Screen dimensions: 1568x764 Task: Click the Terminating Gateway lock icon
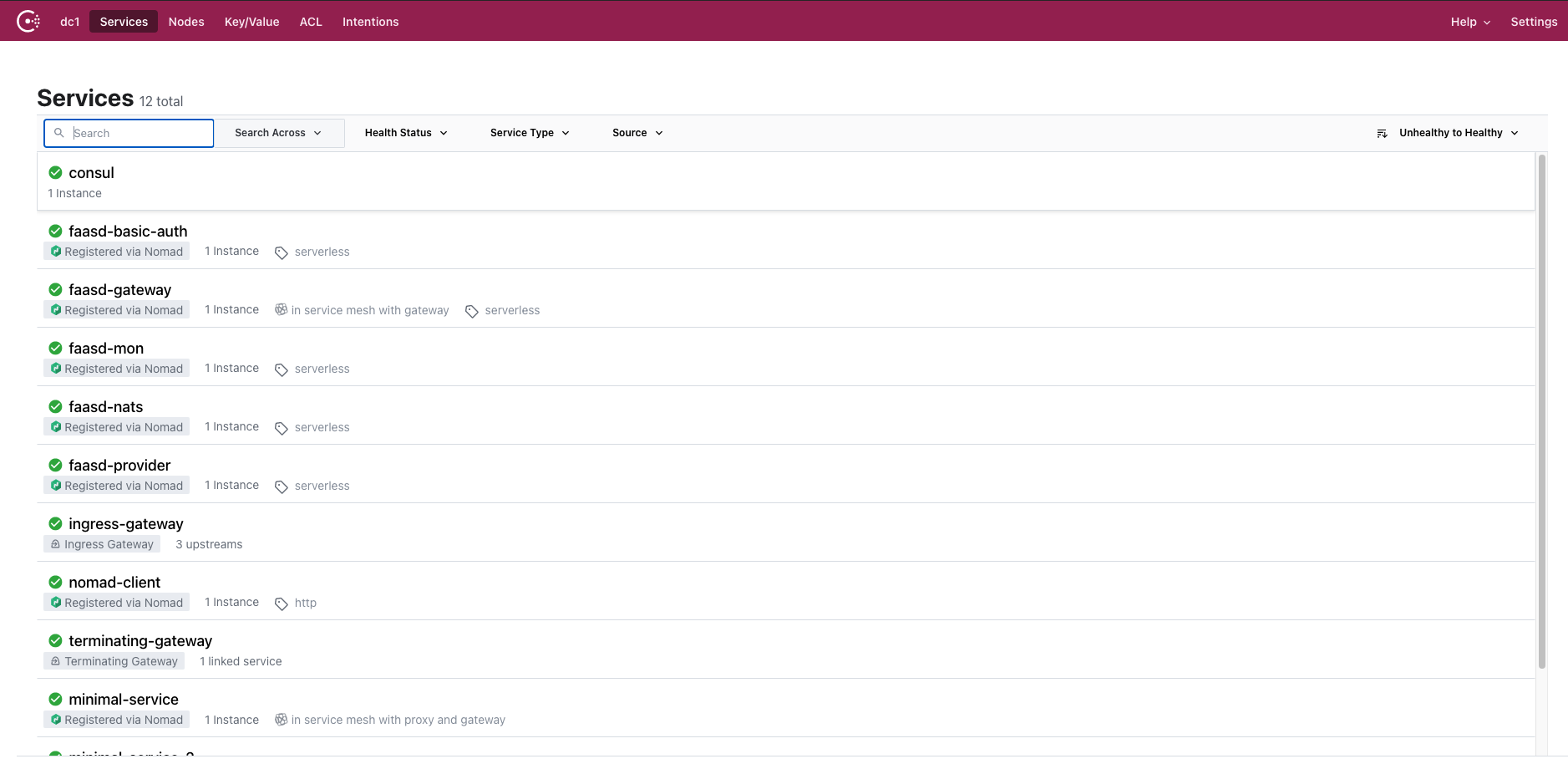pos(55,661)
